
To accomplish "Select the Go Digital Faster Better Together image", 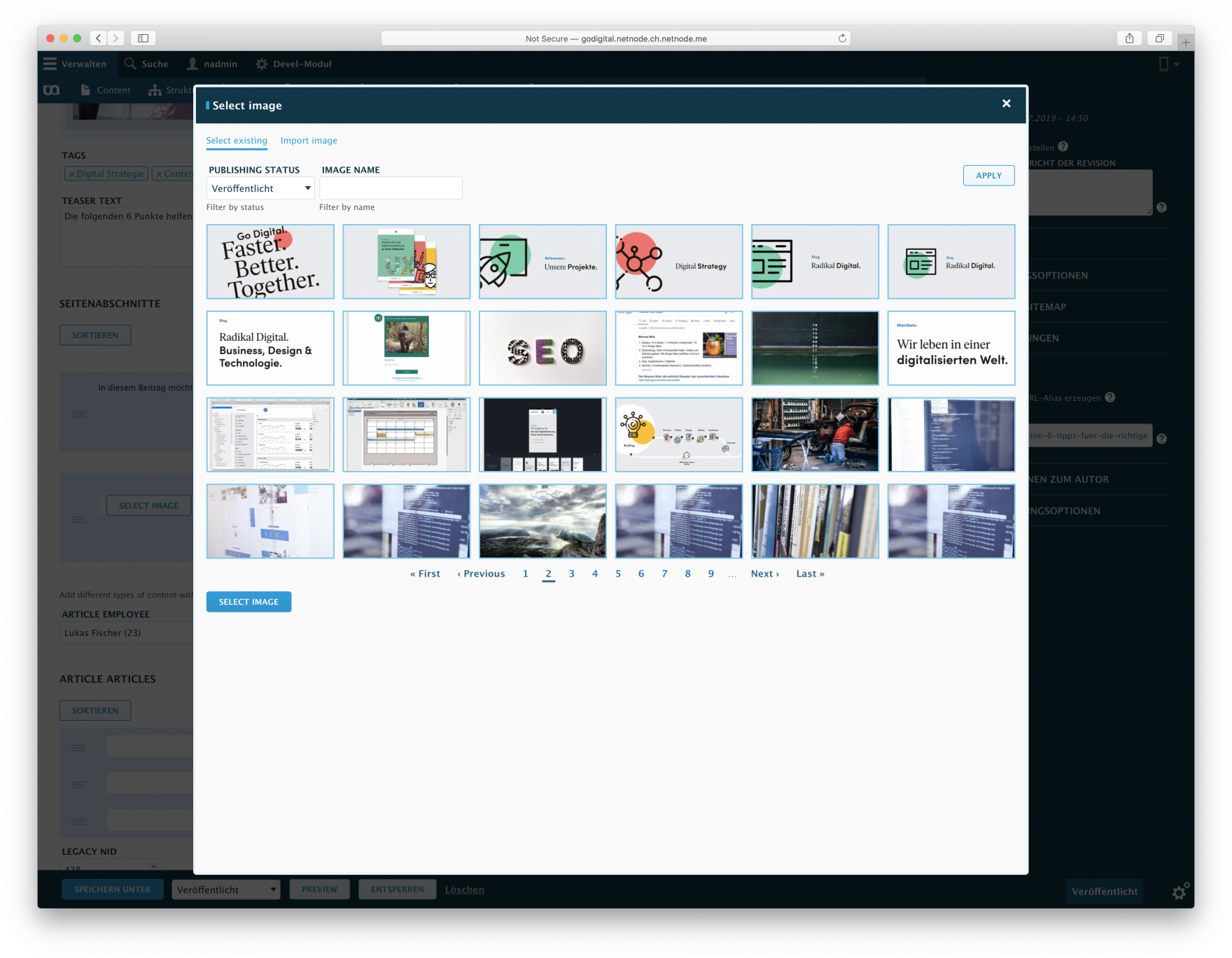I will coord(270,262).
